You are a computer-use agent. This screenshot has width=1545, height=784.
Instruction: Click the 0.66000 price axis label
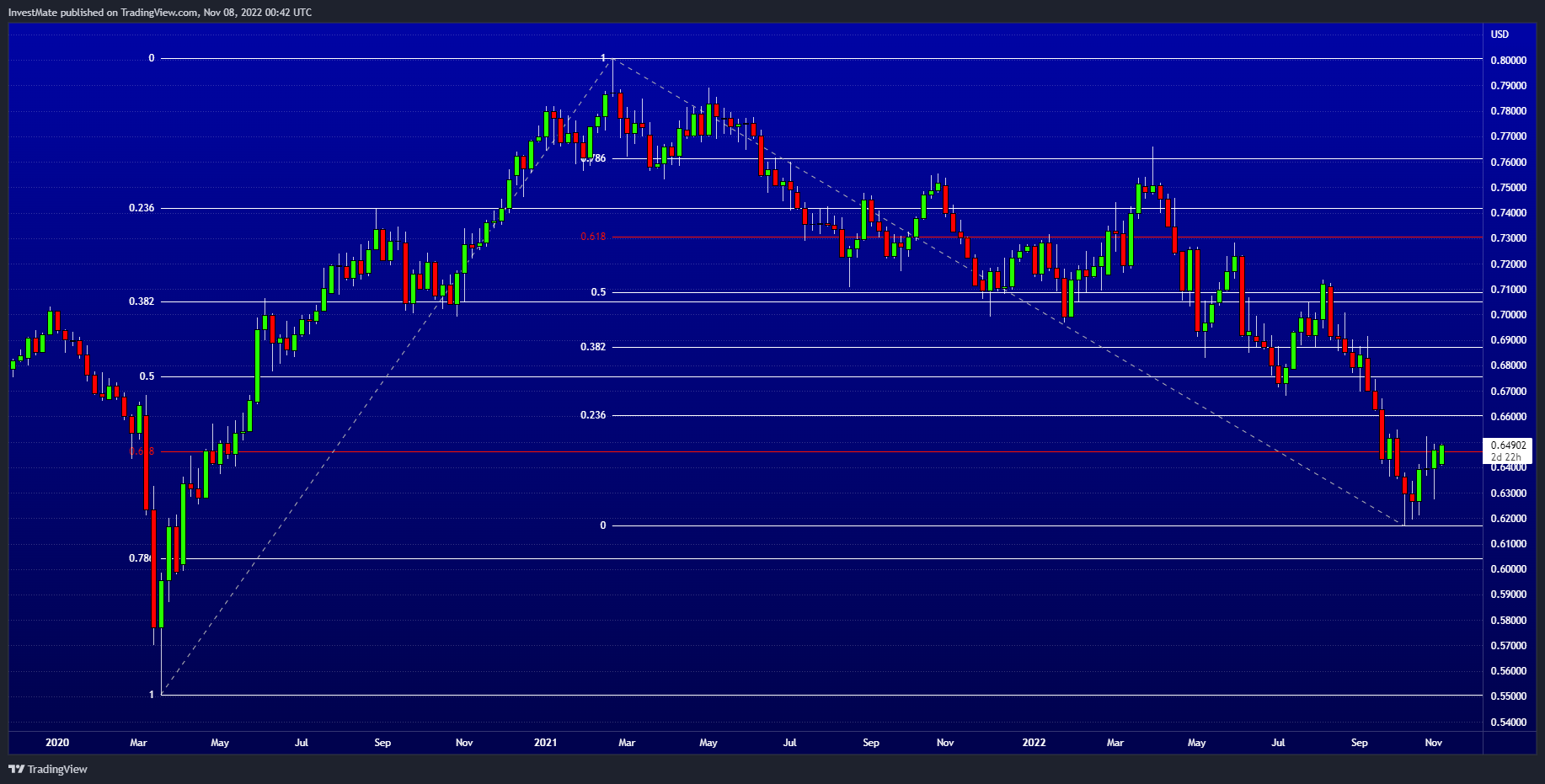[x=1508, y=417]
